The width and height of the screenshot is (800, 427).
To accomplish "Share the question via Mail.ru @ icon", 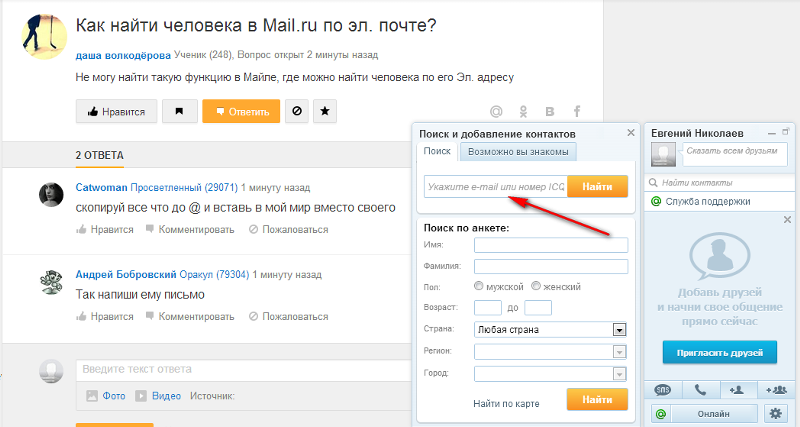I will click(496, 111).
